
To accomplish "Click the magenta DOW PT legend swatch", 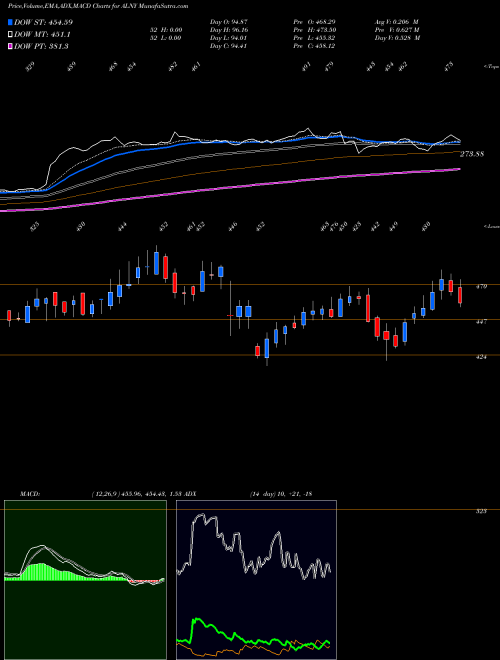I will pyautogui.click(x=10, y=46).
